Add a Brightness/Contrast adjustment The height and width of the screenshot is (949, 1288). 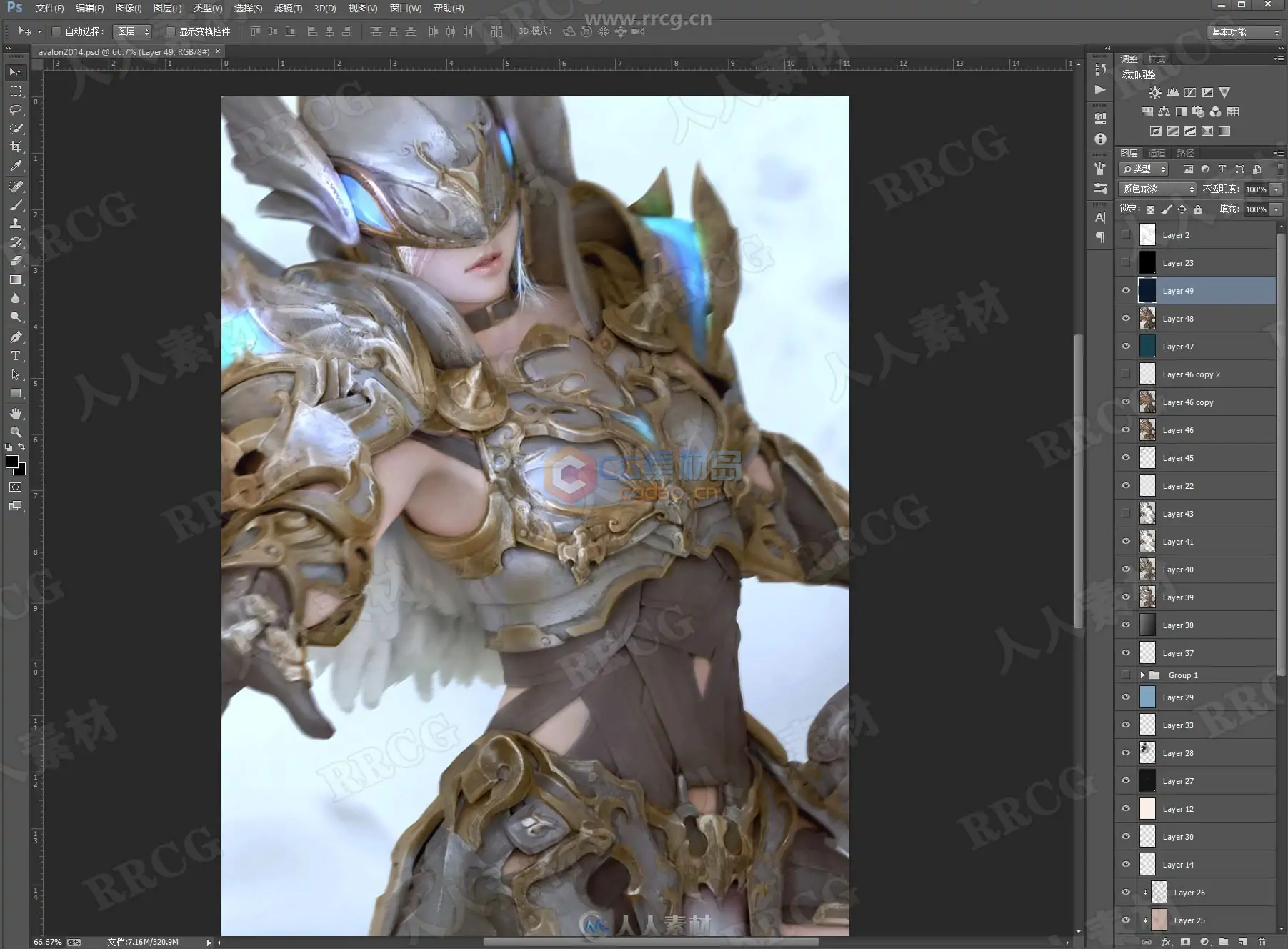(x=1155, y=92)
